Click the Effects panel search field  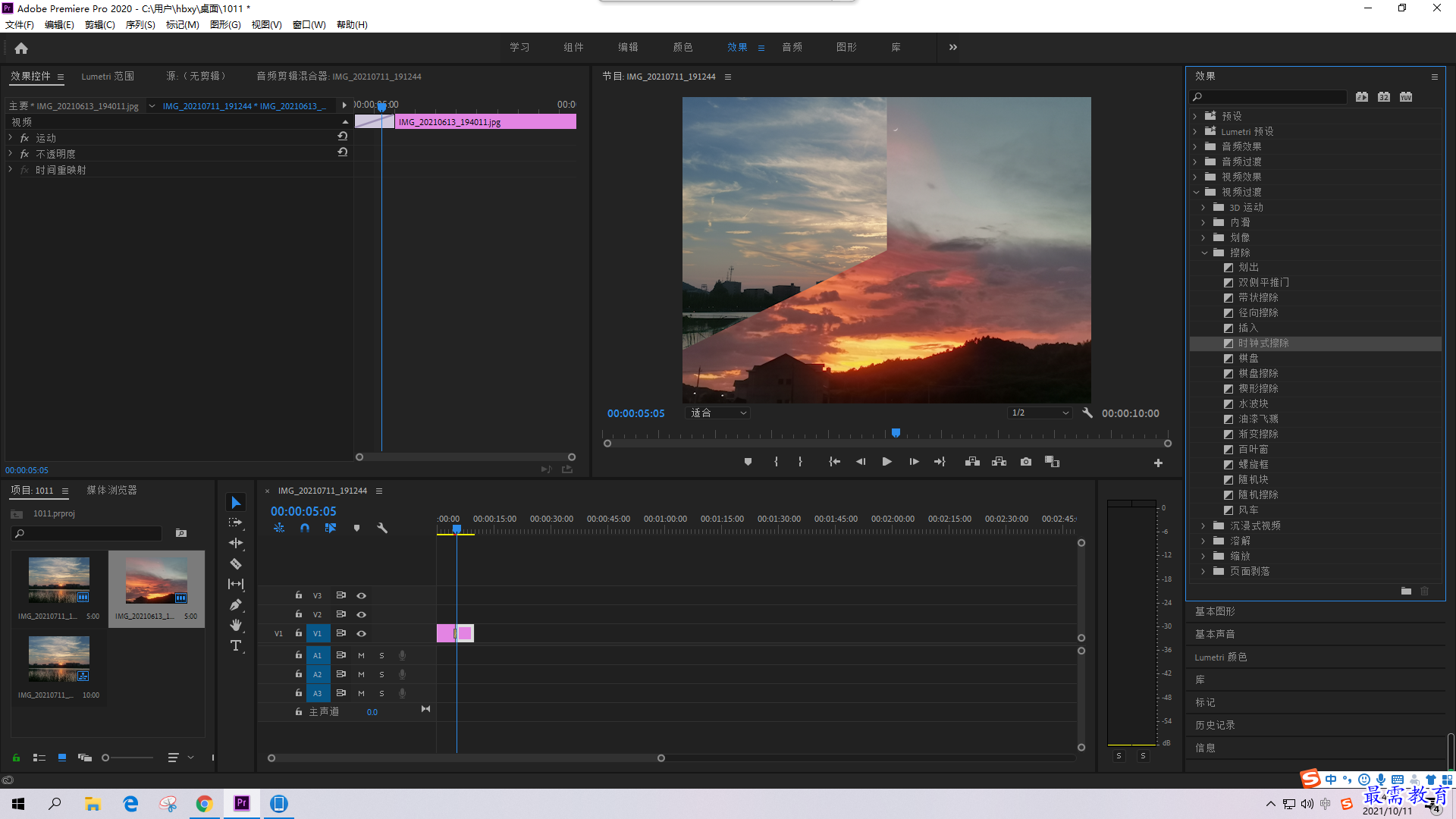pos(1268,96)
